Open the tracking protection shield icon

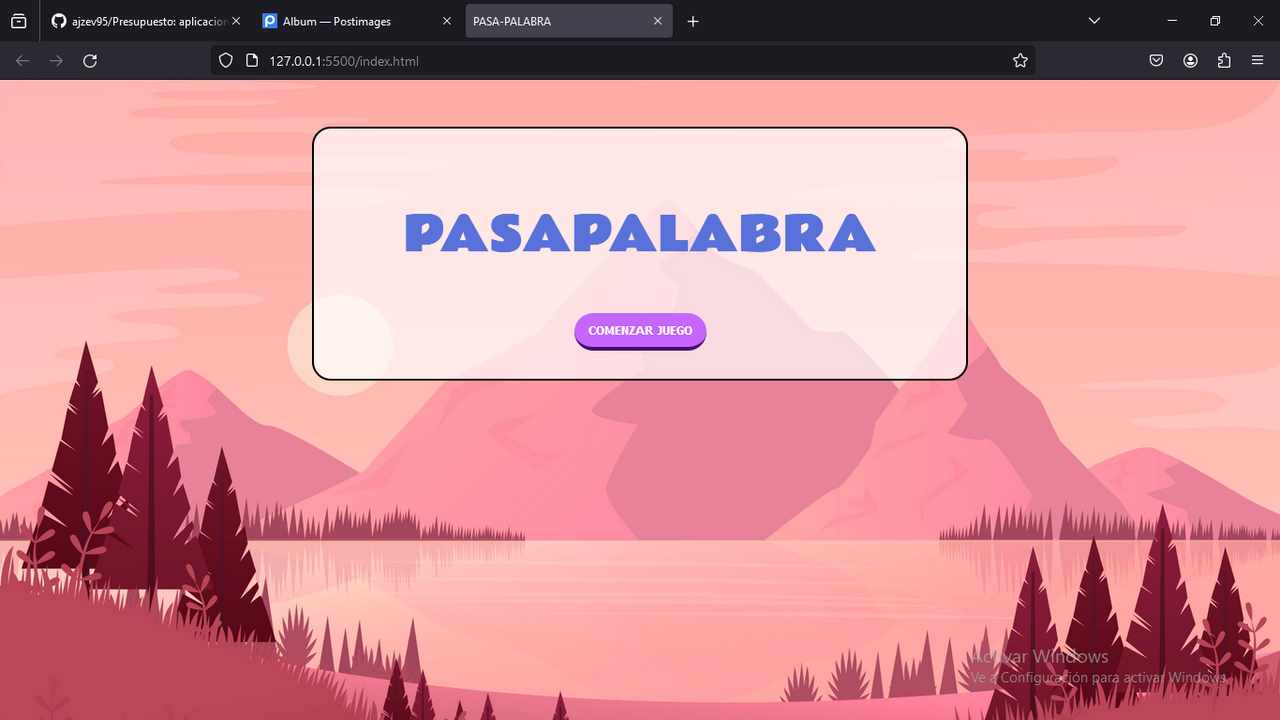coord(226,61)
